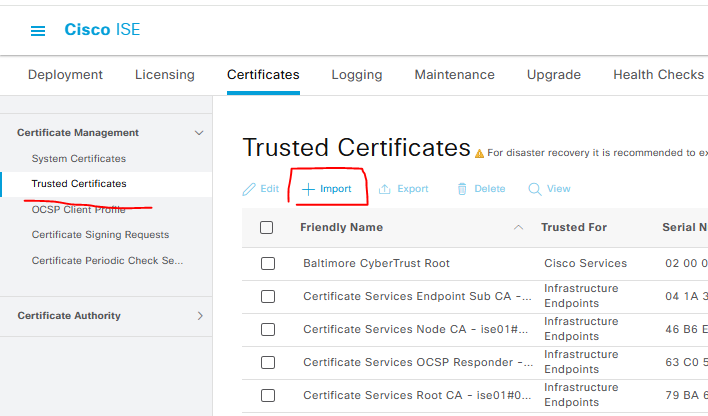This screenshot has height=416, width=708.
Task: Check Certificate Services OCSP Responder row
Action: [x=268, y=362]
